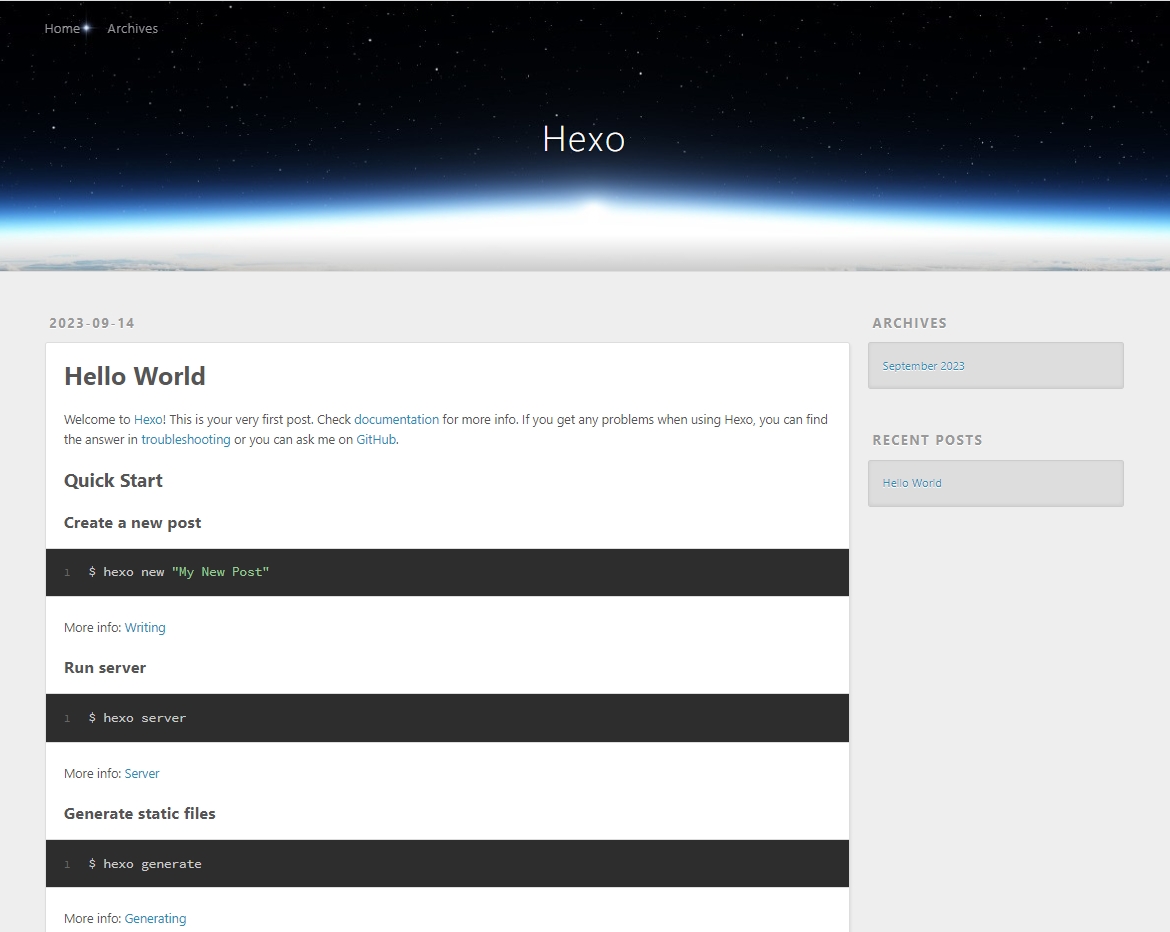Open September 2023 archive in sidebar
Image resolution: width=1170 pixels, height=932 pixels.
click(923, 366)
